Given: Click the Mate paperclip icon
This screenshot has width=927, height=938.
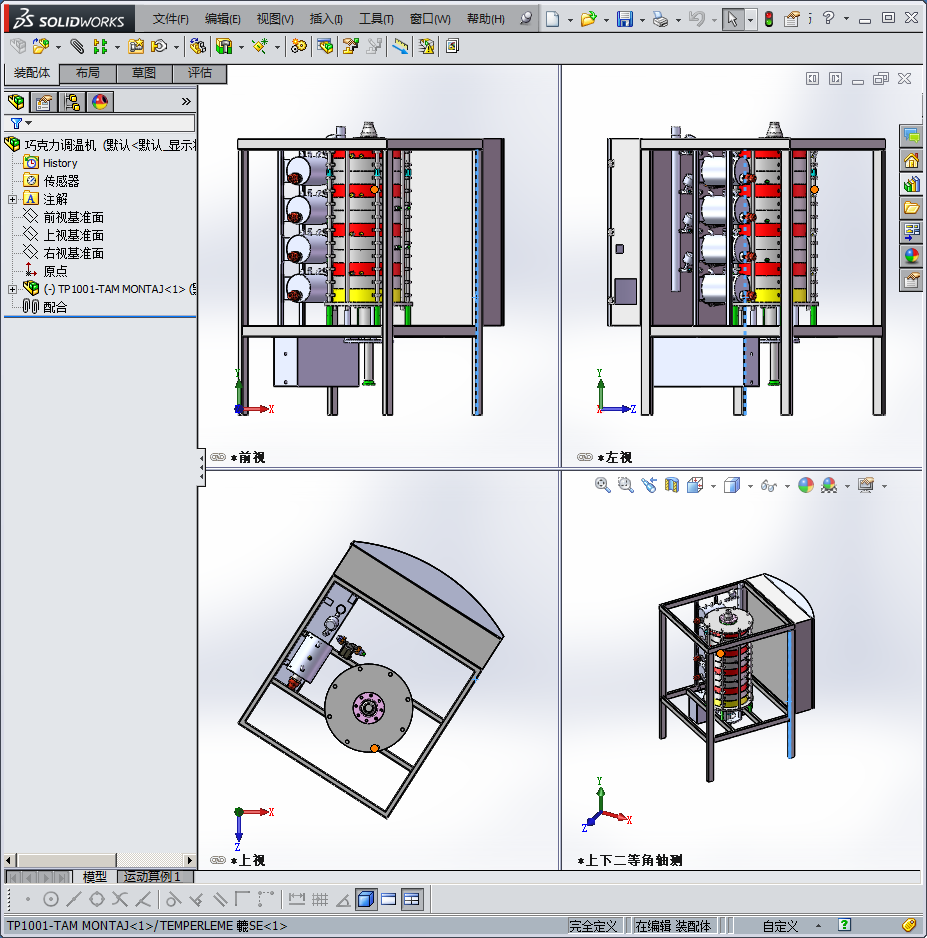Looking at the screenshot, I should (x=77, y=46).
